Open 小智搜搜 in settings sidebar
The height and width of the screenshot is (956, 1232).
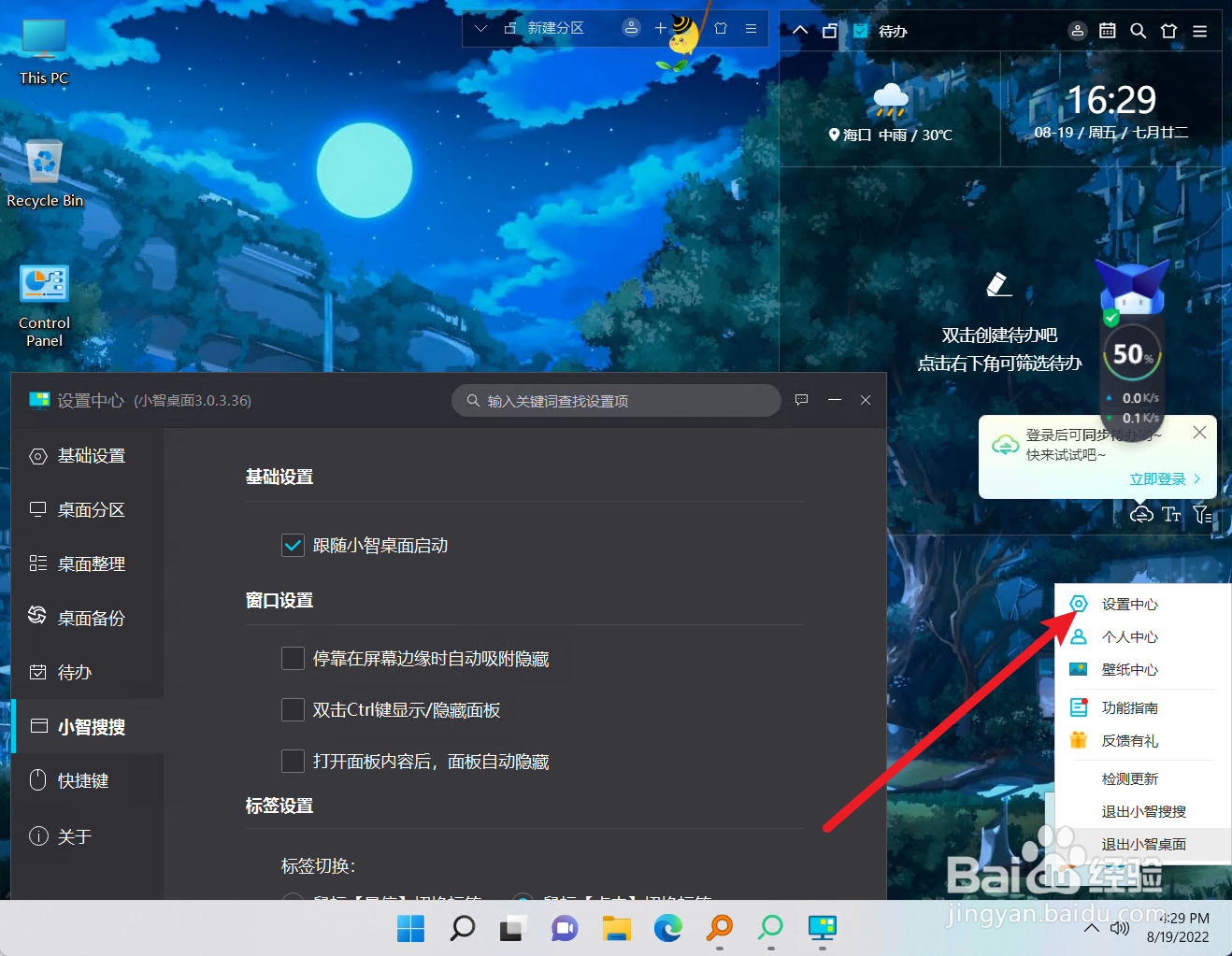(x=88, y=726)
